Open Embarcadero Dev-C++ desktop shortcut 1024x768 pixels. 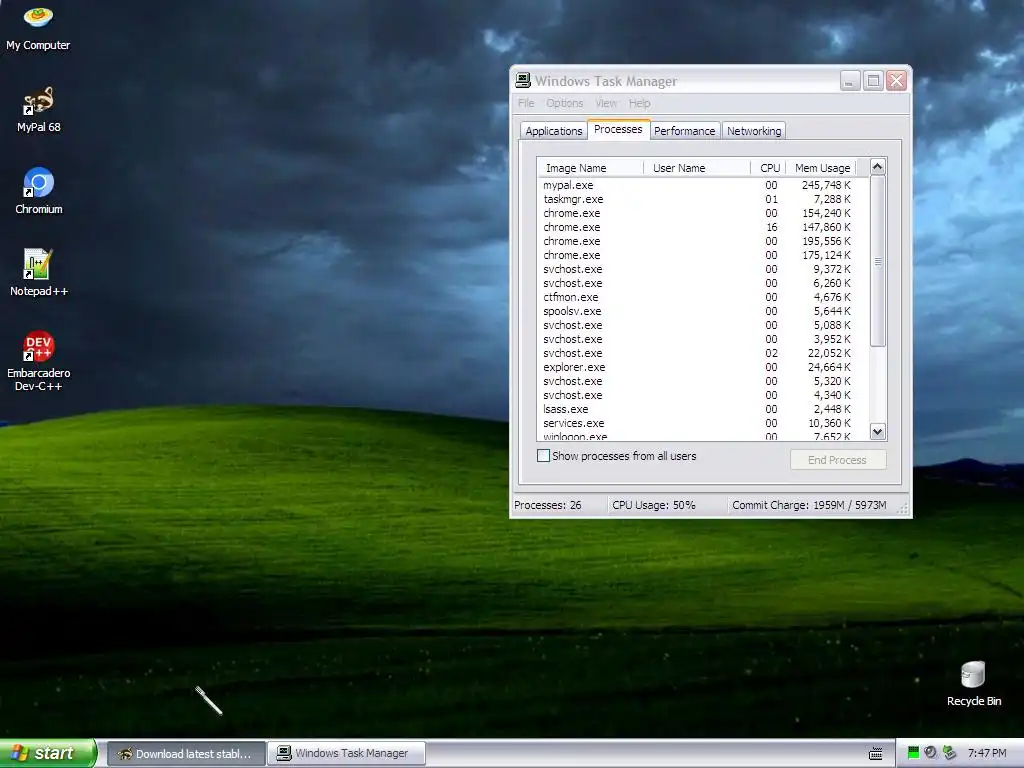pos(39,360)
